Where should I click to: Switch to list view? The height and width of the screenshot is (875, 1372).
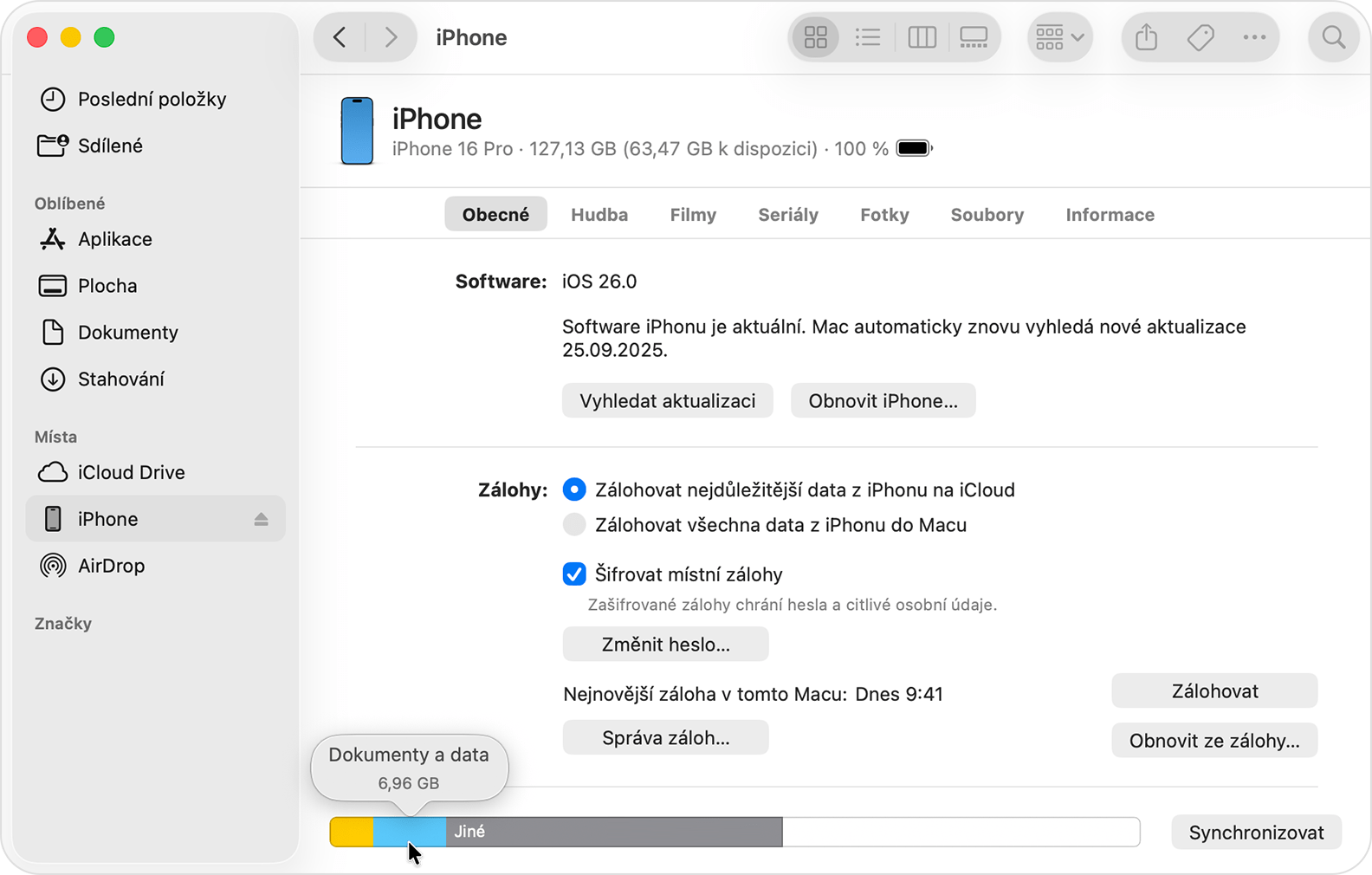coord(868,37)
